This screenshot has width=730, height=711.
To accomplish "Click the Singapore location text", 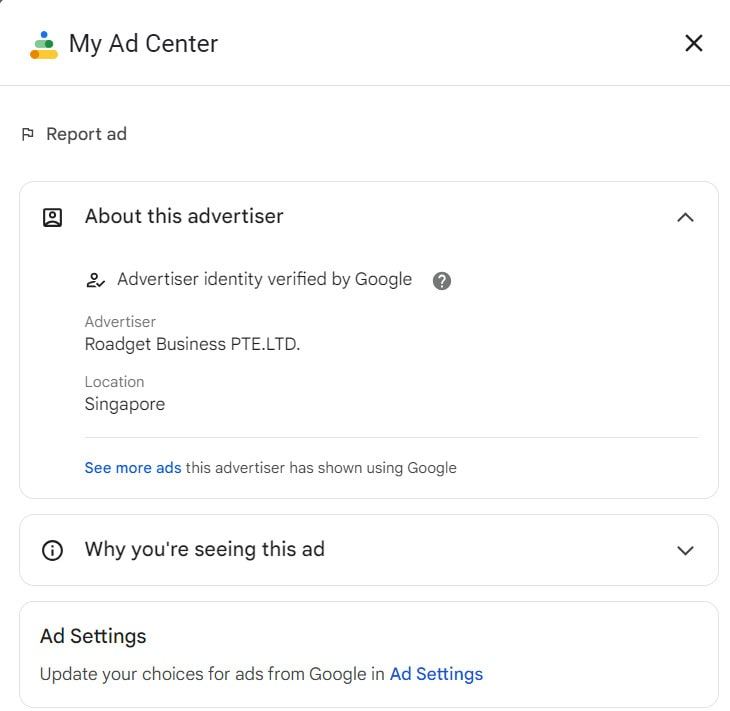I will [125, 404].
